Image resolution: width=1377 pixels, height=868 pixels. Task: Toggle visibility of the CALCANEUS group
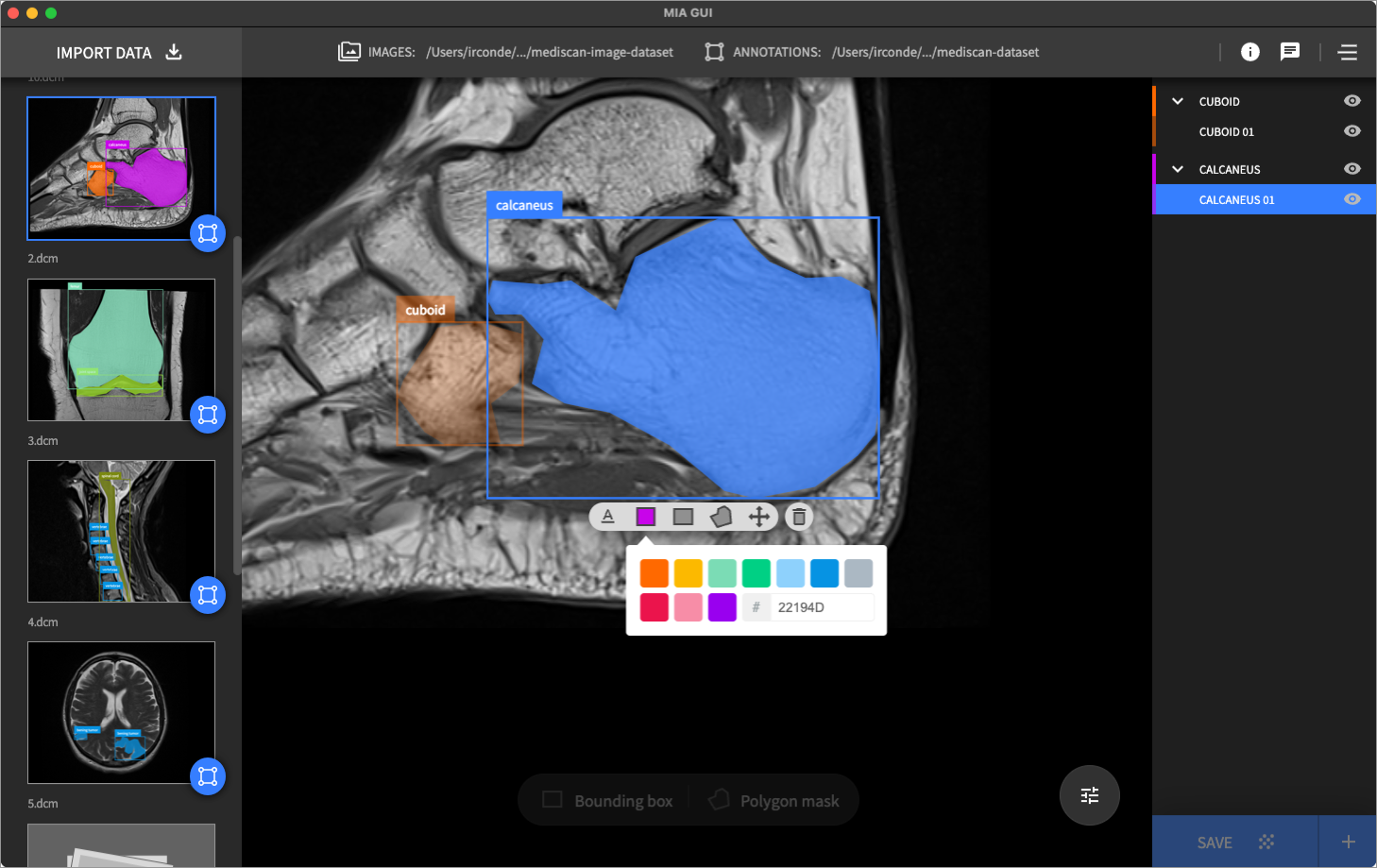tap(1352, 169)
